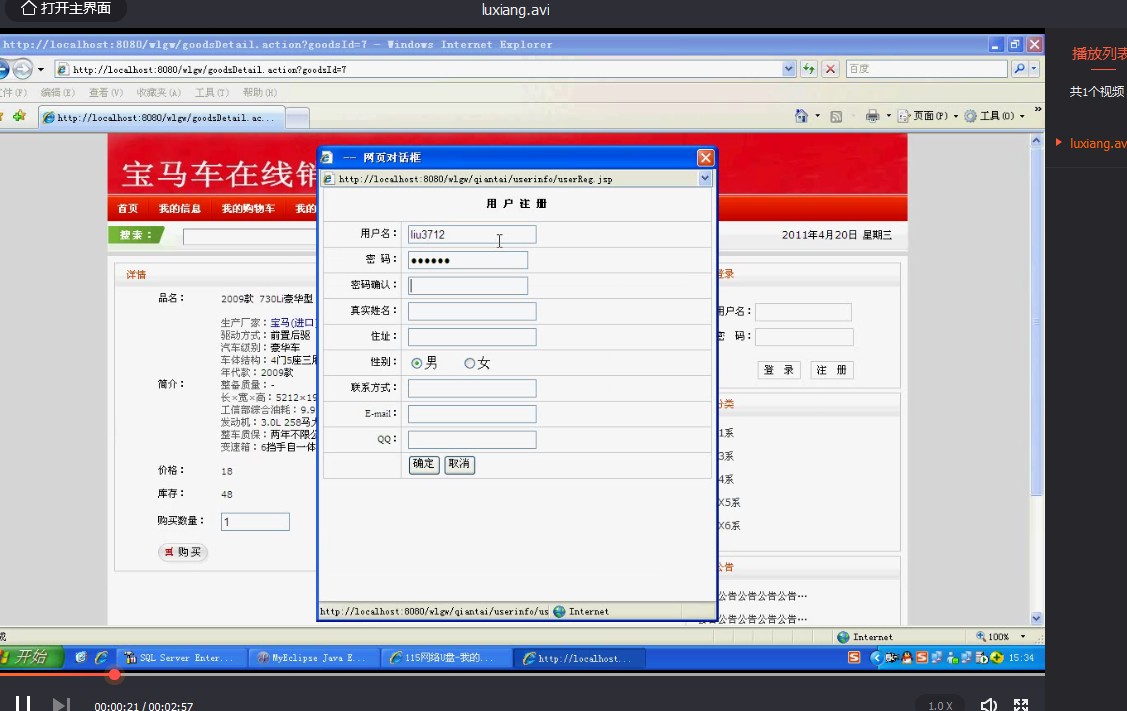
Task: Open main interface via 打开主界面
Action: coord(66,9)
